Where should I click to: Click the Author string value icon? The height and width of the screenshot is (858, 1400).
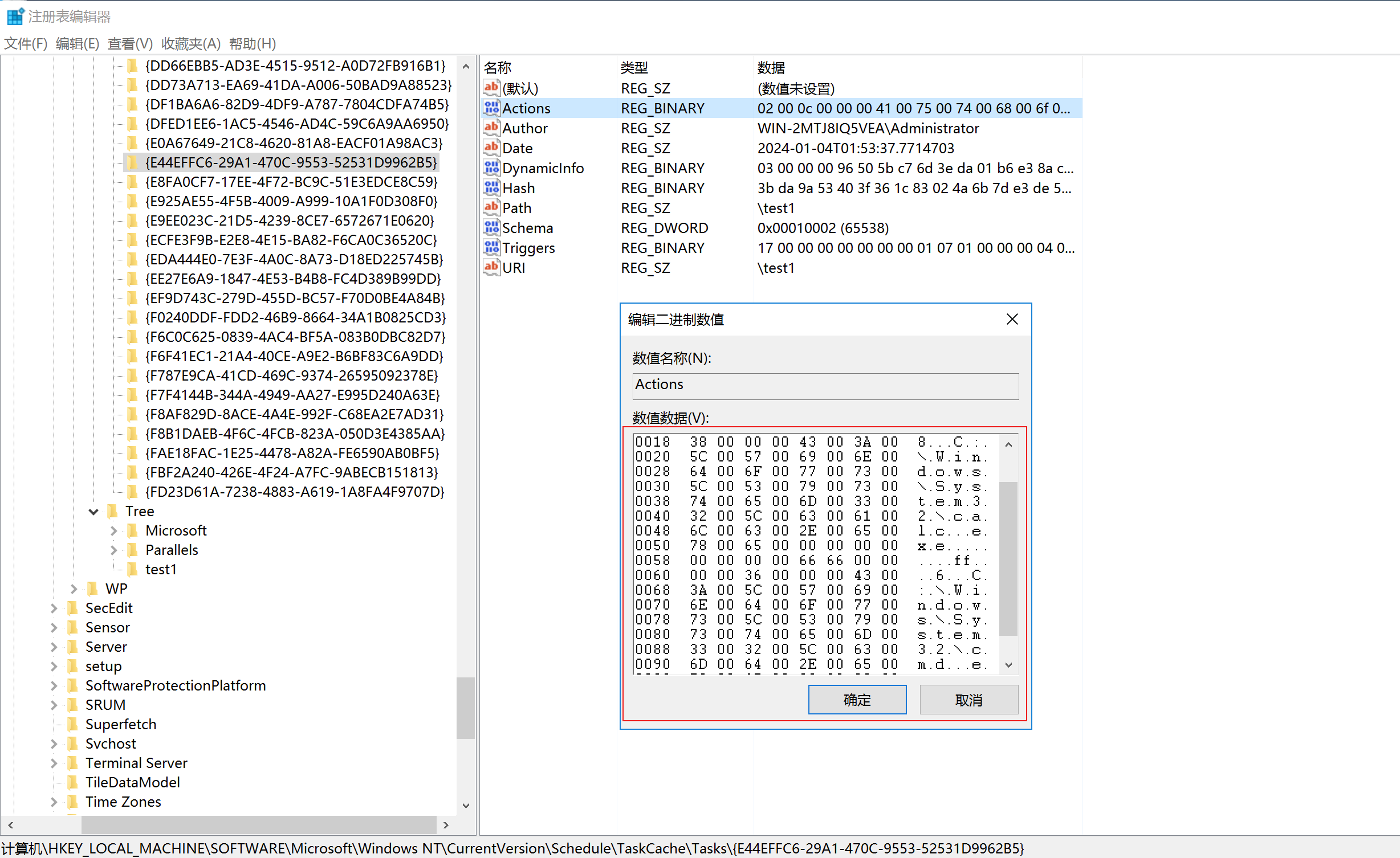pyautogui.click(x=491, y=128)
